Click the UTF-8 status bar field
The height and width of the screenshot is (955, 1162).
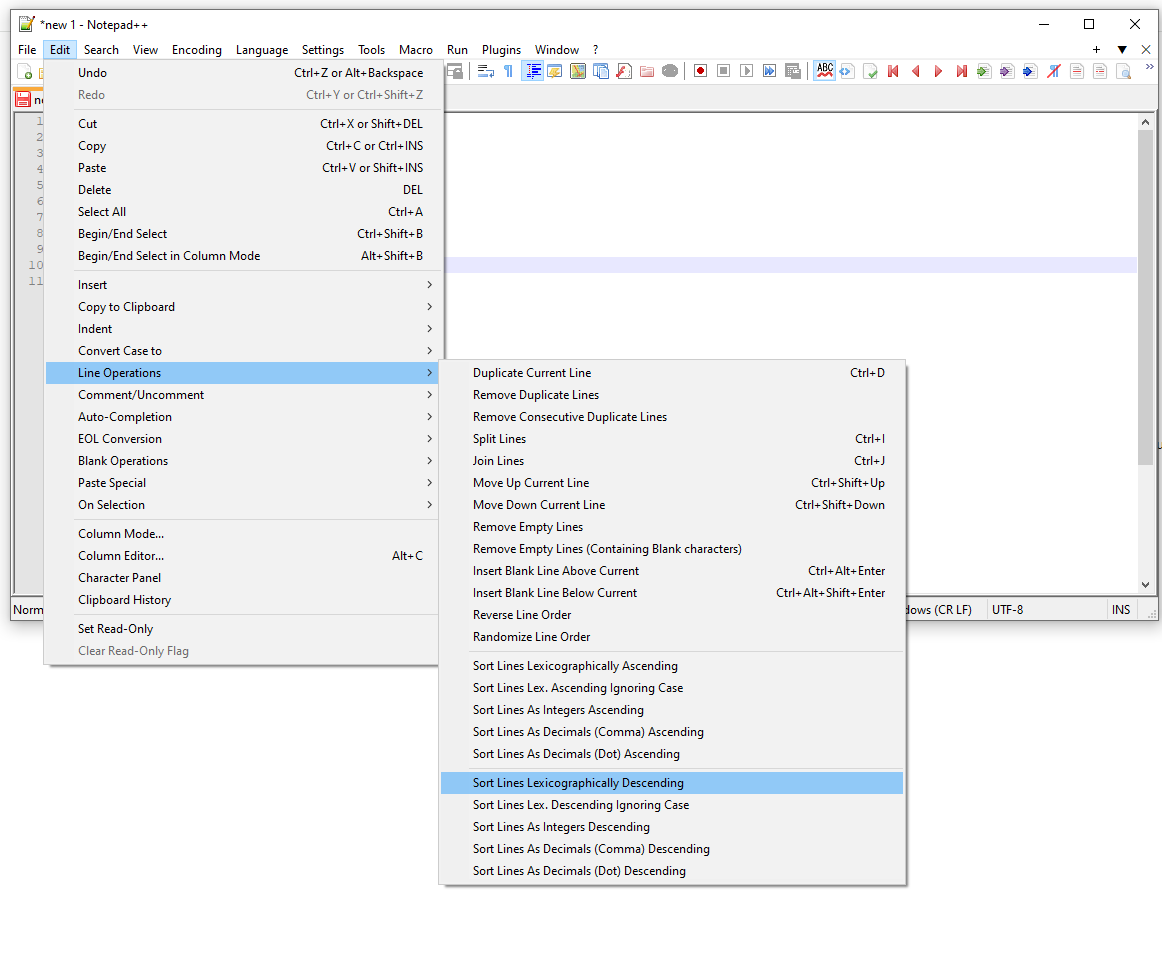[1045, 610]
